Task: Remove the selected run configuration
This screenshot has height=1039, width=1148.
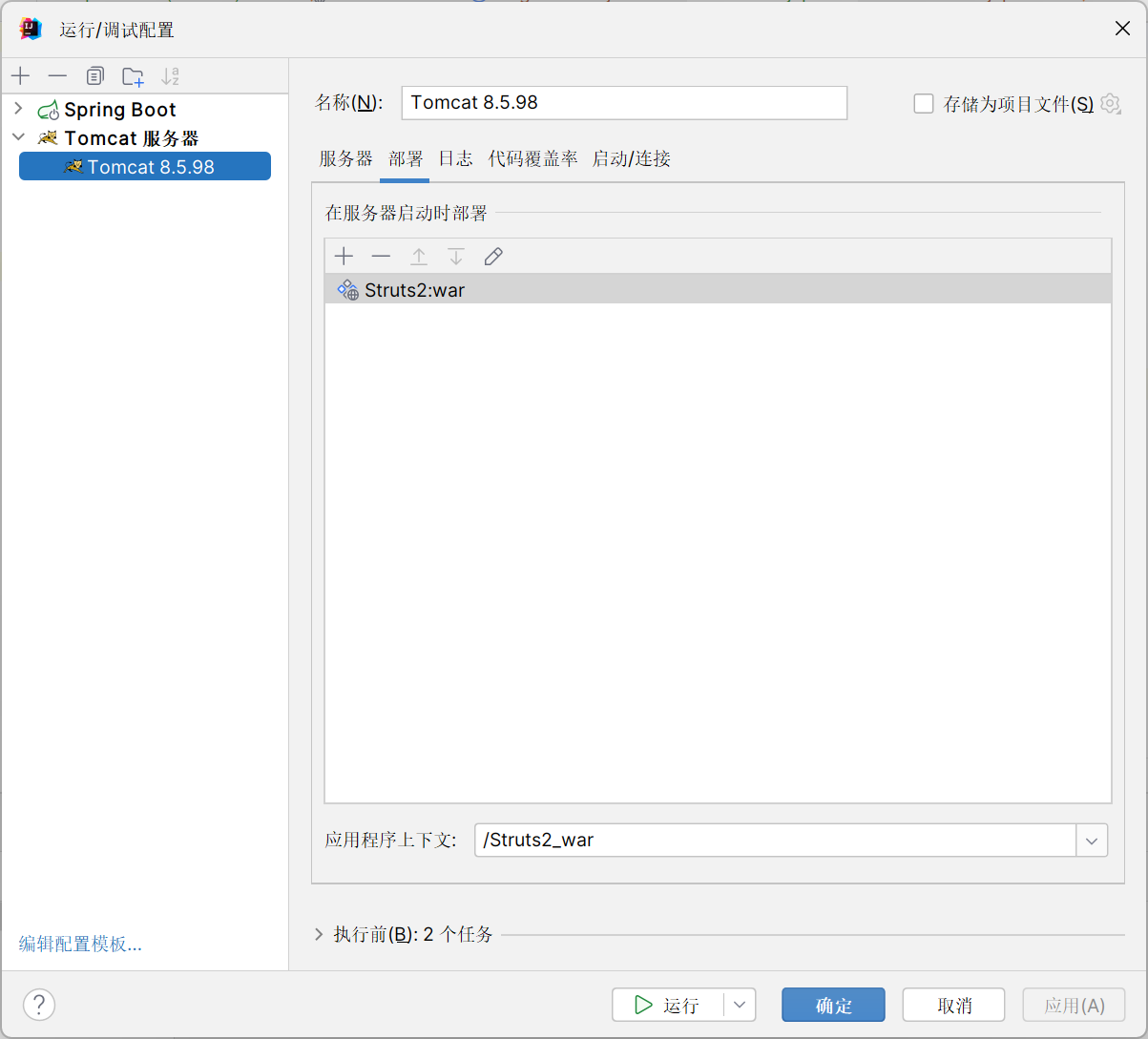Action: pos(58,76)
